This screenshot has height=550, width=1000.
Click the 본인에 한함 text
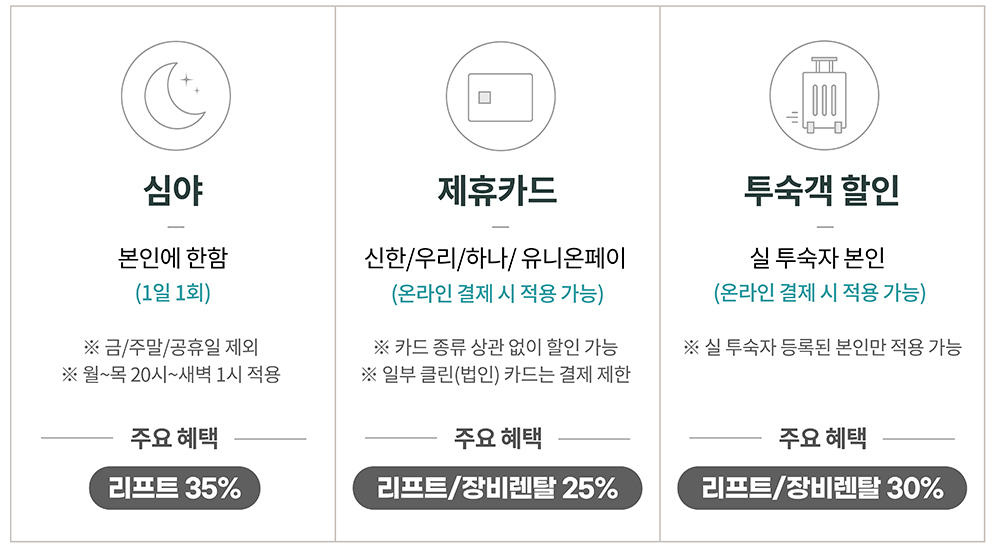[173, 259]
